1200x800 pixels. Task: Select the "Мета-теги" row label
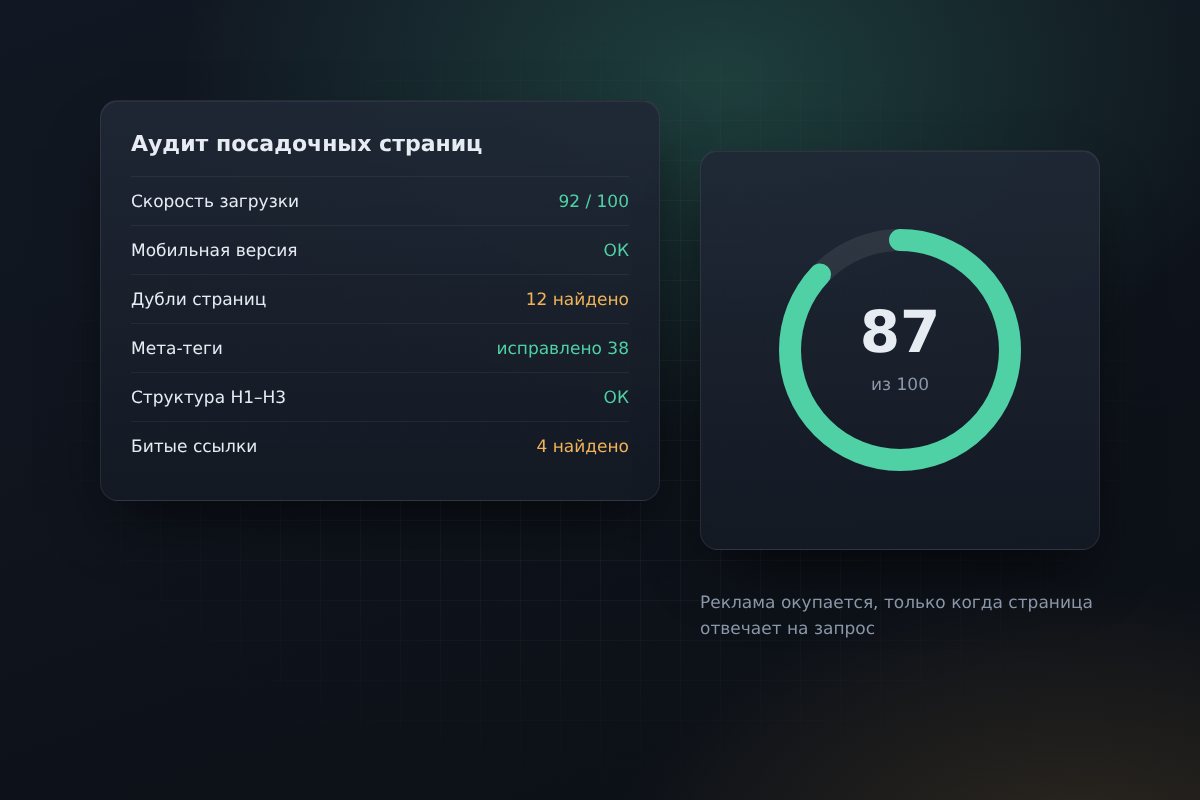[177, 349]
